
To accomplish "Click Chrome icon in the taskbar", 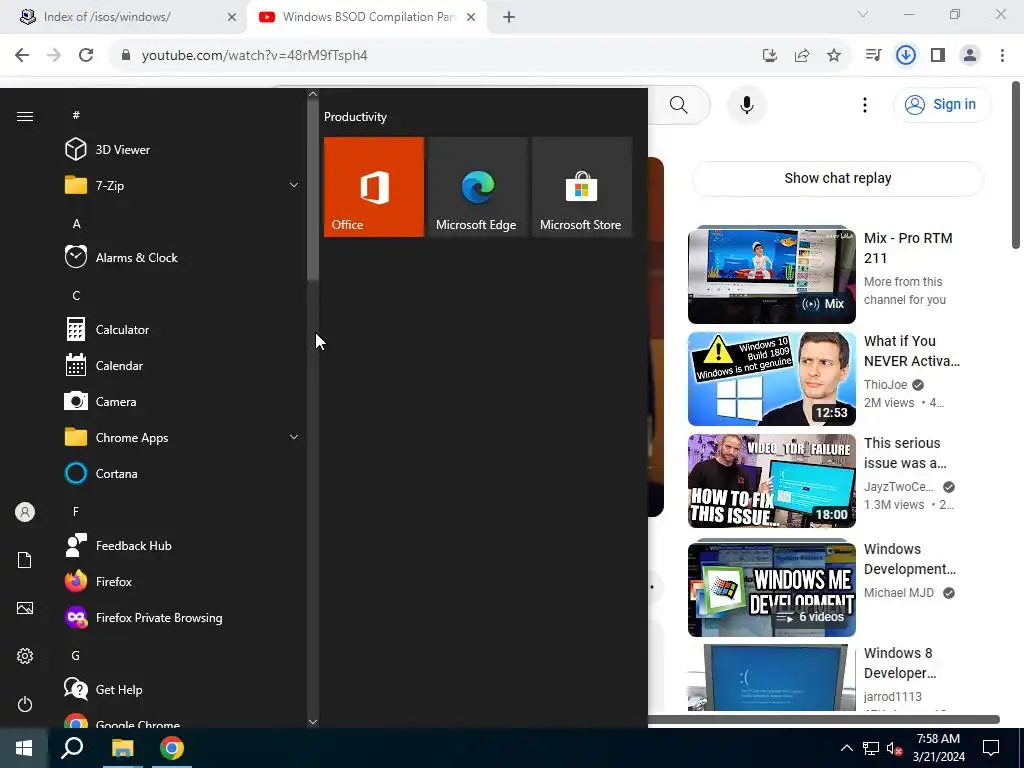I will tap(172, 748).
